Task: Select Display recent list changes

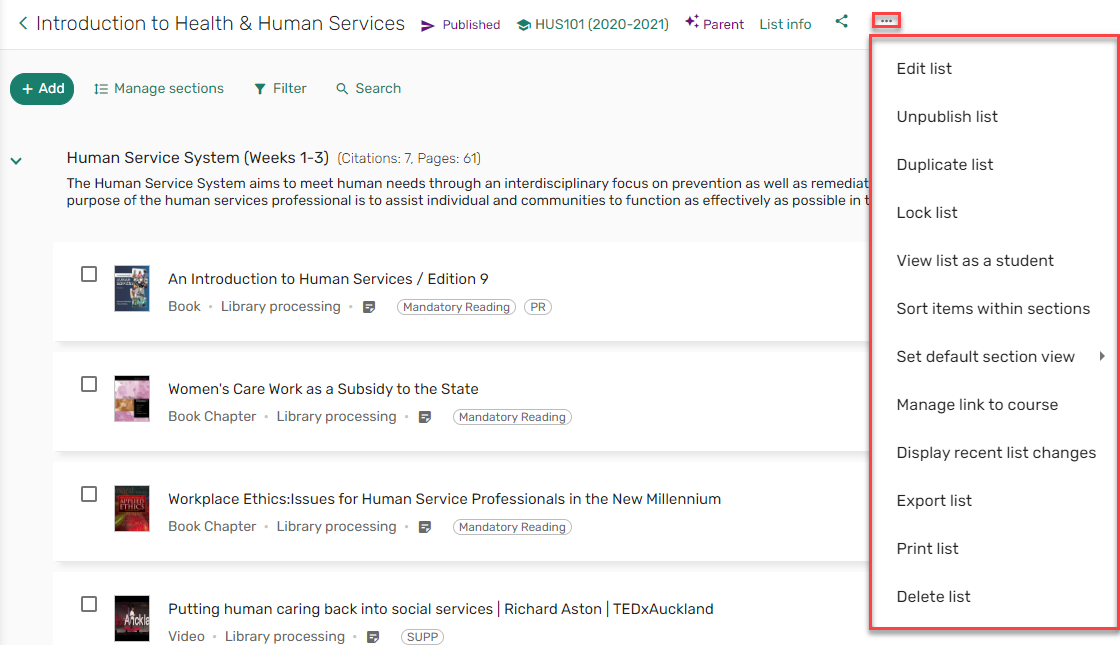Action: [994, 453]
